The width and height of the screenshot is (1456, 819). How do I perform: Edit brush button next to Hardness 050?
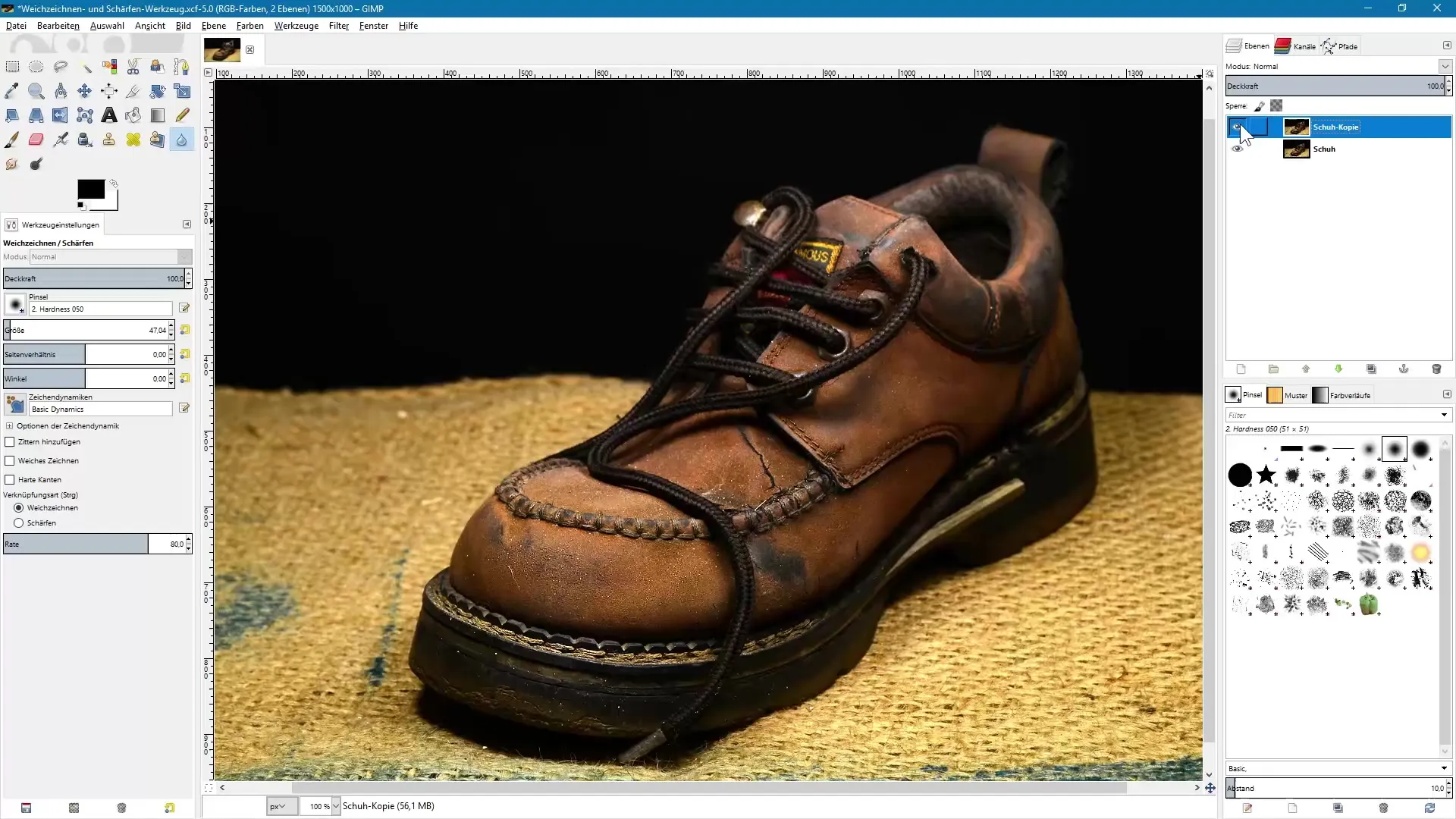pyautogui.click(x=184, y=308)
